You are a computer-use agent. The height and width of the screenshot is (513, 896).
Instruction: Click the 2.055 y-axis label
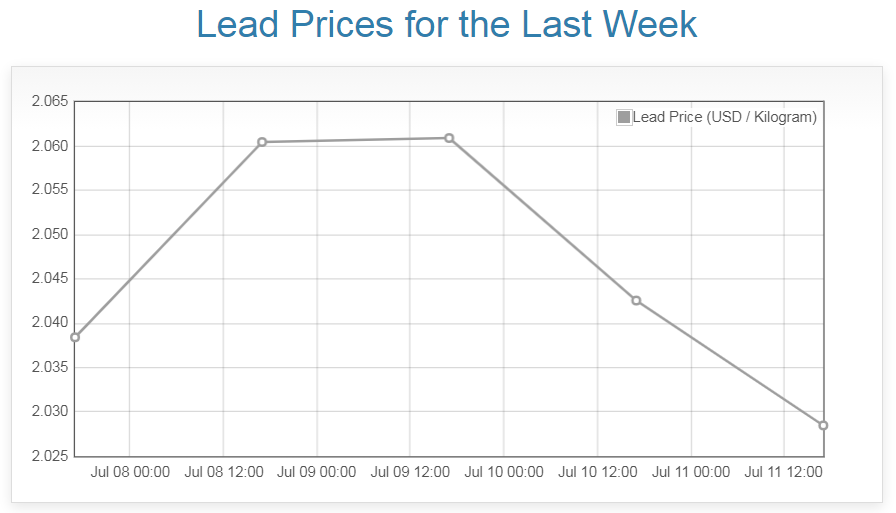point(49,190)
